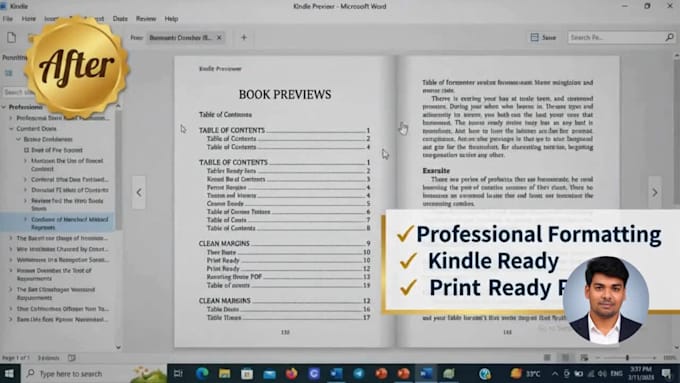Viewport: 680px width, 383px height.
Task: Launch Microsoft Edge from the taskbar
Action: click(202, 373)
